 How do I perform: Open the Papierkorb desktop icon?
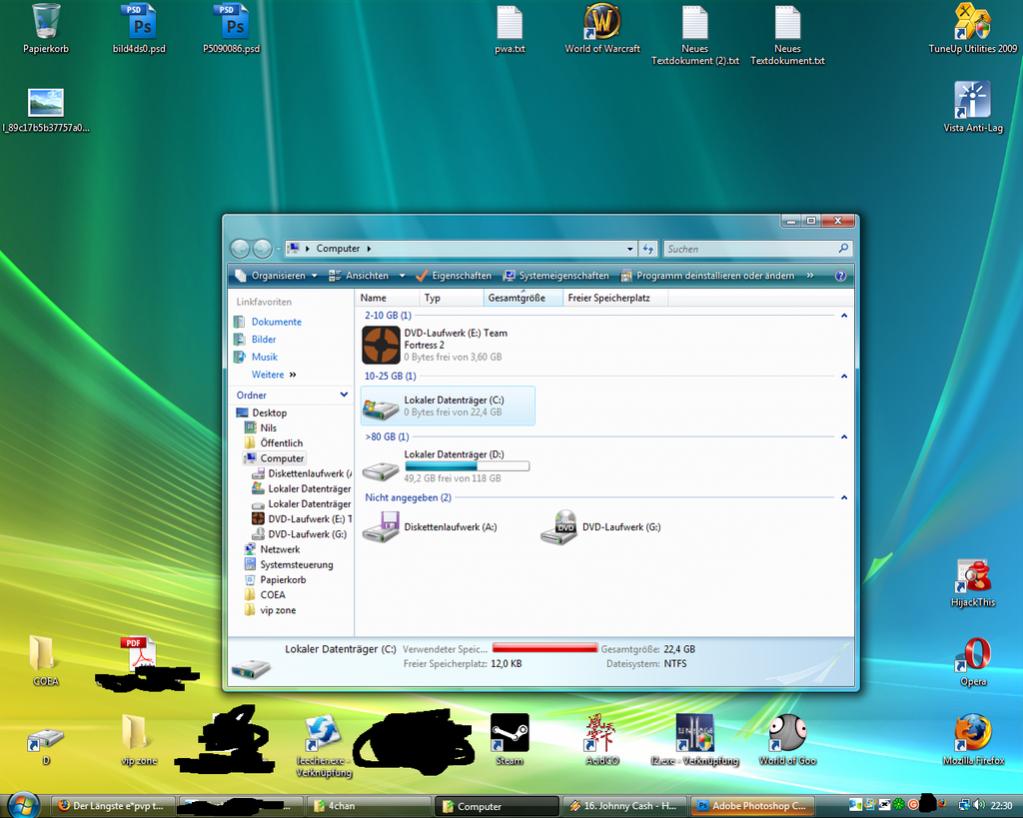(46, 29)
